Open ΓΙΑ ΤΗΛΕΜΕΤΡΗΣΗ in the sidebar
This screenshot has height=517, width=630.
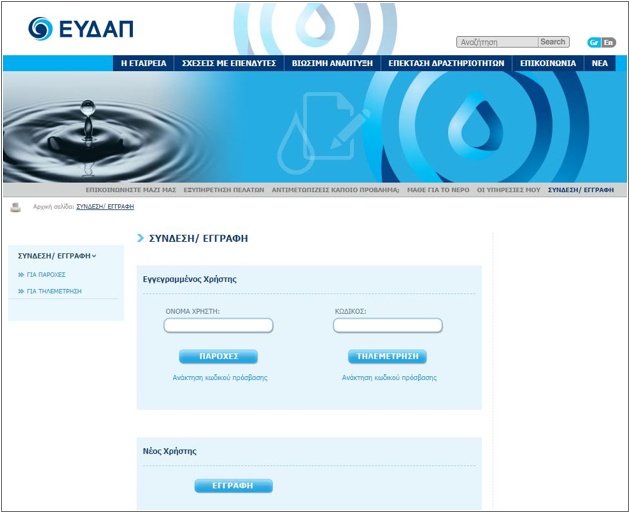tap(54, 291)
